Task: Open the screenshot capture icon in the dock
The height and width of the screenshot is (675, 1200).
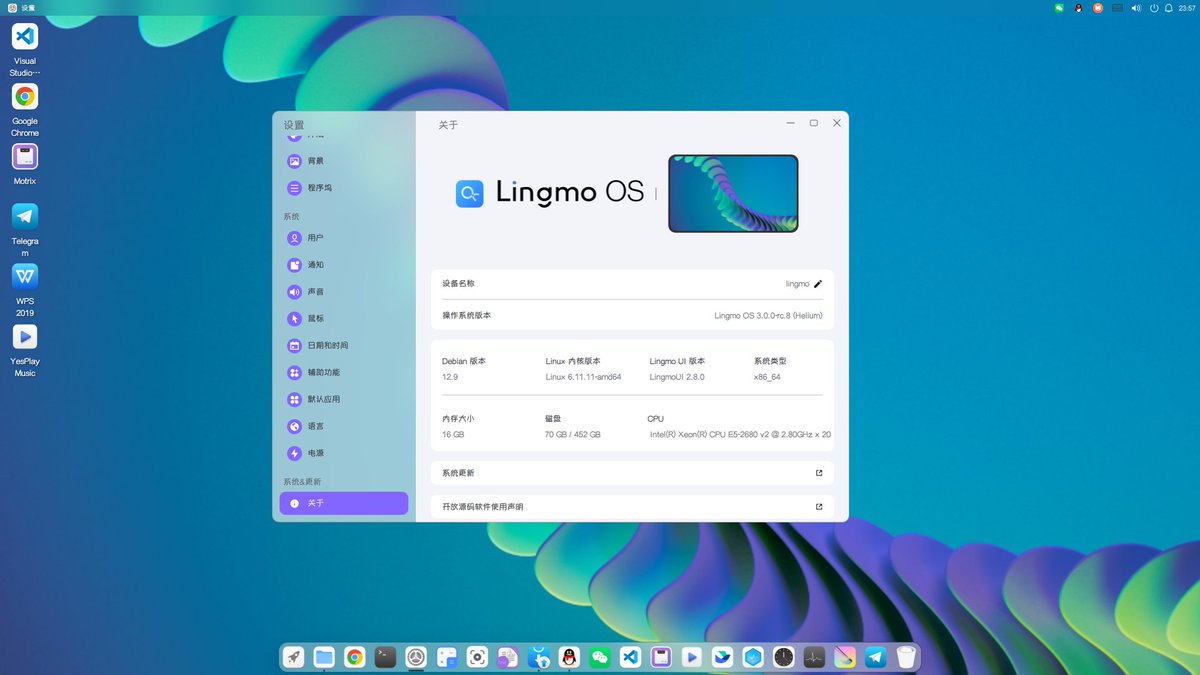Action: (x=477, y=657)
